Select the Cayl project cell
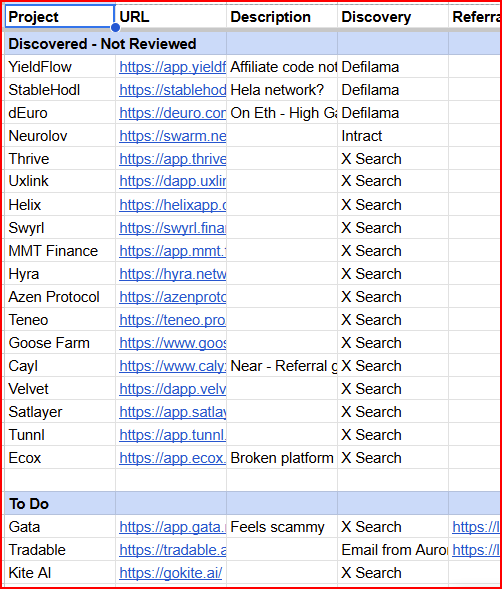Image resolution: width=502 pixels, height=589 pixels. click(x=60, y=365)
